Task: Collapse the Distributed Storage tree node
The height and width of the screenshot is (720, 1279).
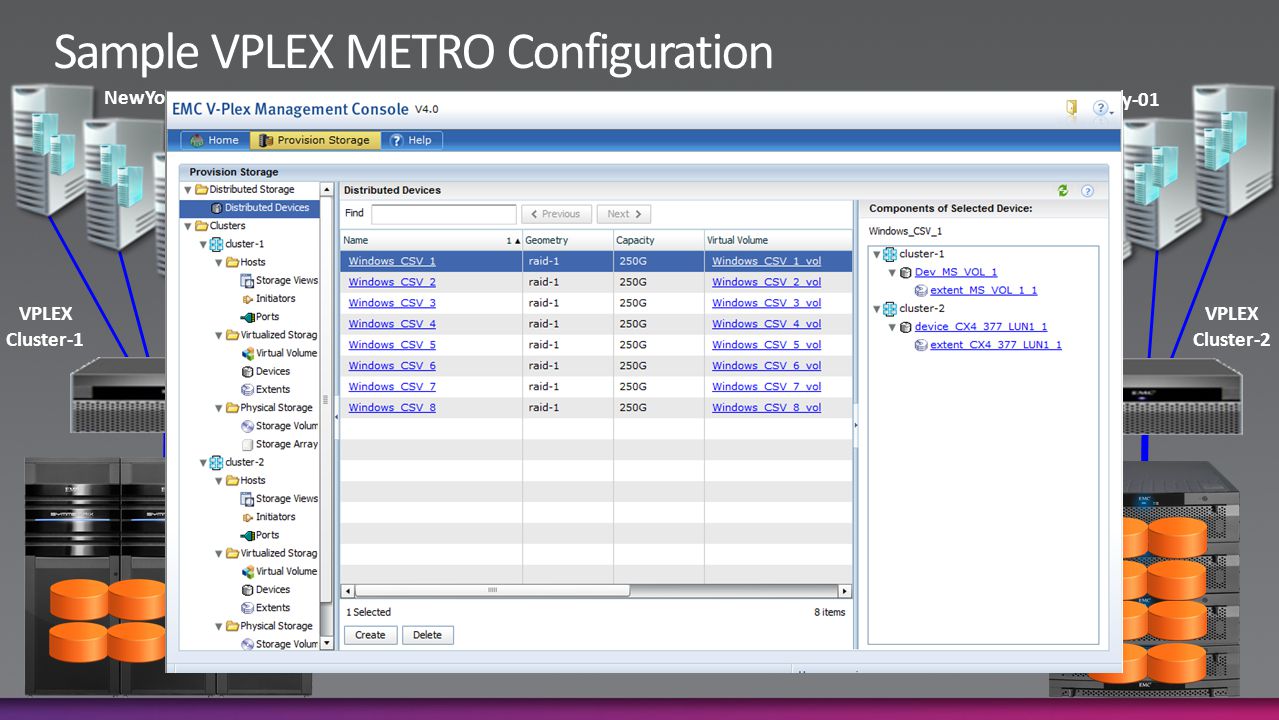Action: pos(187,190)
